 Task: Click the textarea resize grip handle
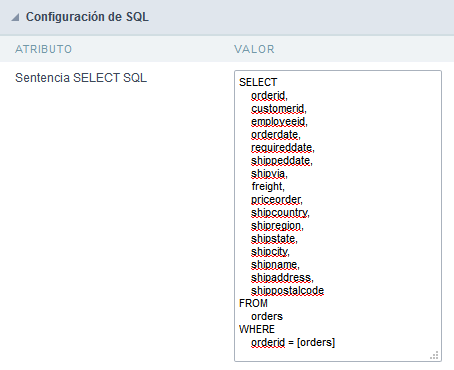point(434,355)
